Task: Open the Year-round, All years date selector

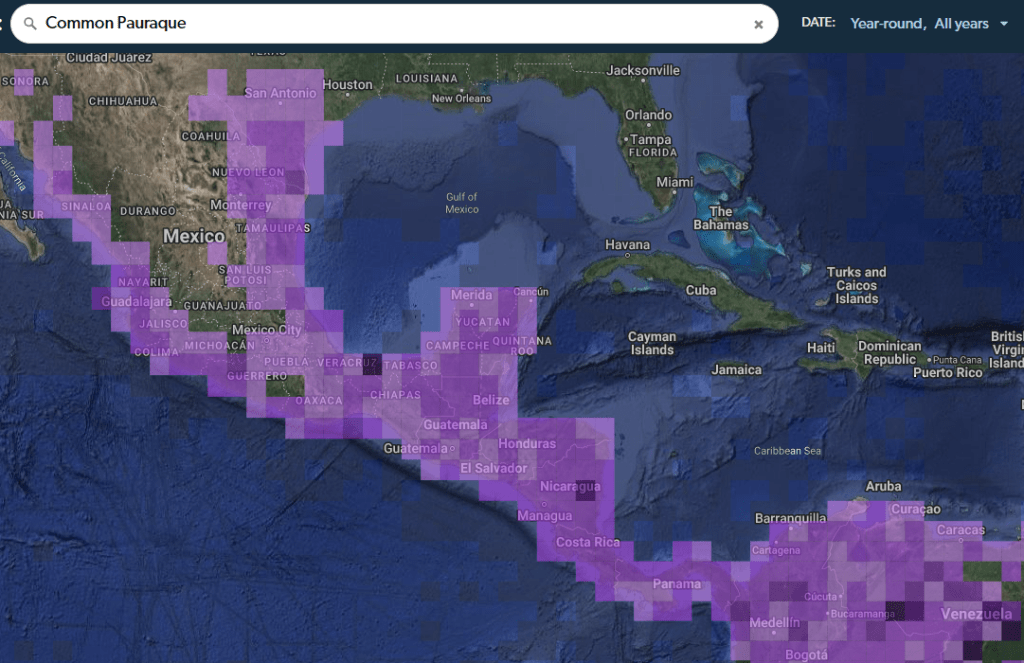Action: click(x=919, y=24)
